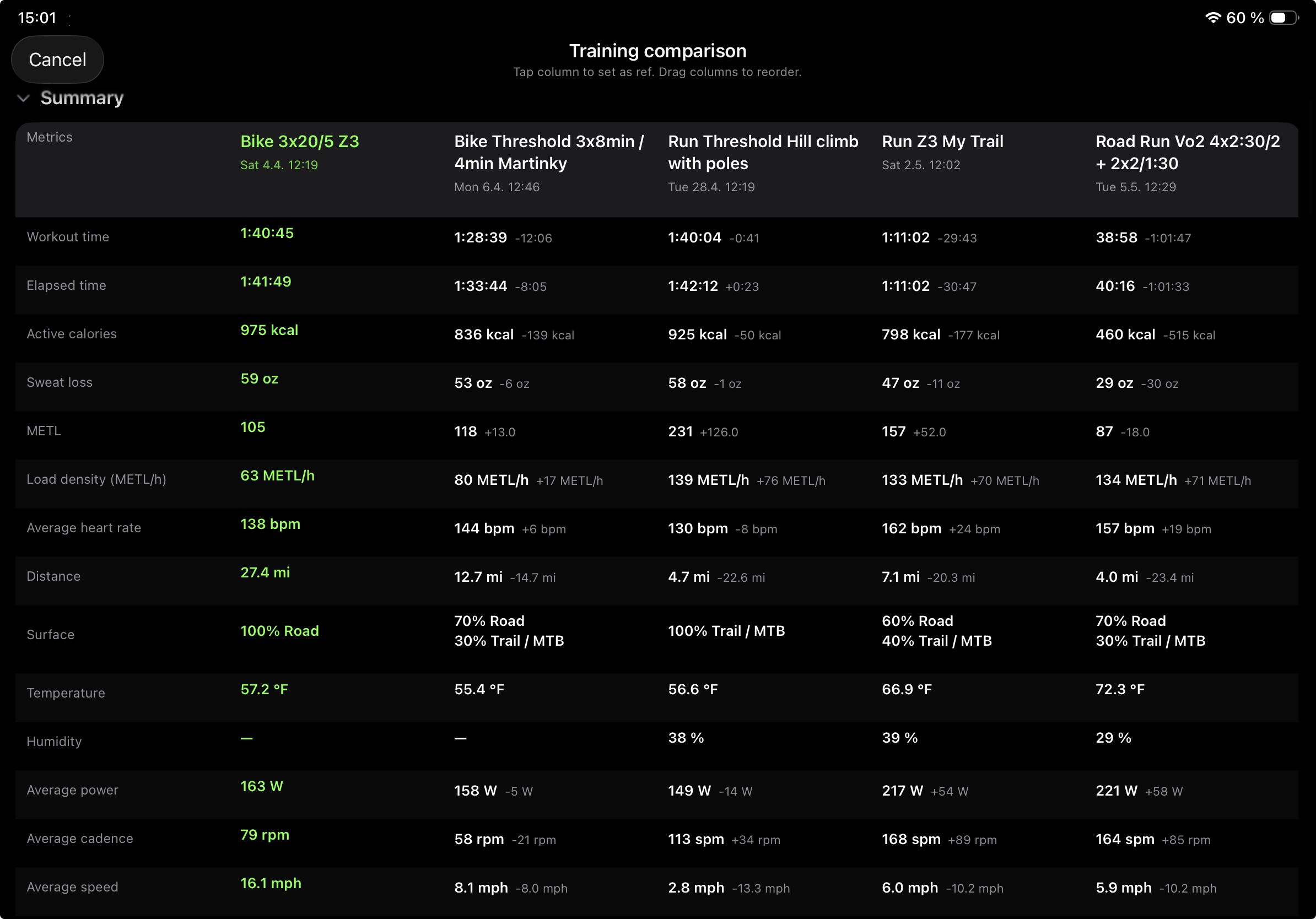Tap load density value 63 METL/h

coord(277,475)
